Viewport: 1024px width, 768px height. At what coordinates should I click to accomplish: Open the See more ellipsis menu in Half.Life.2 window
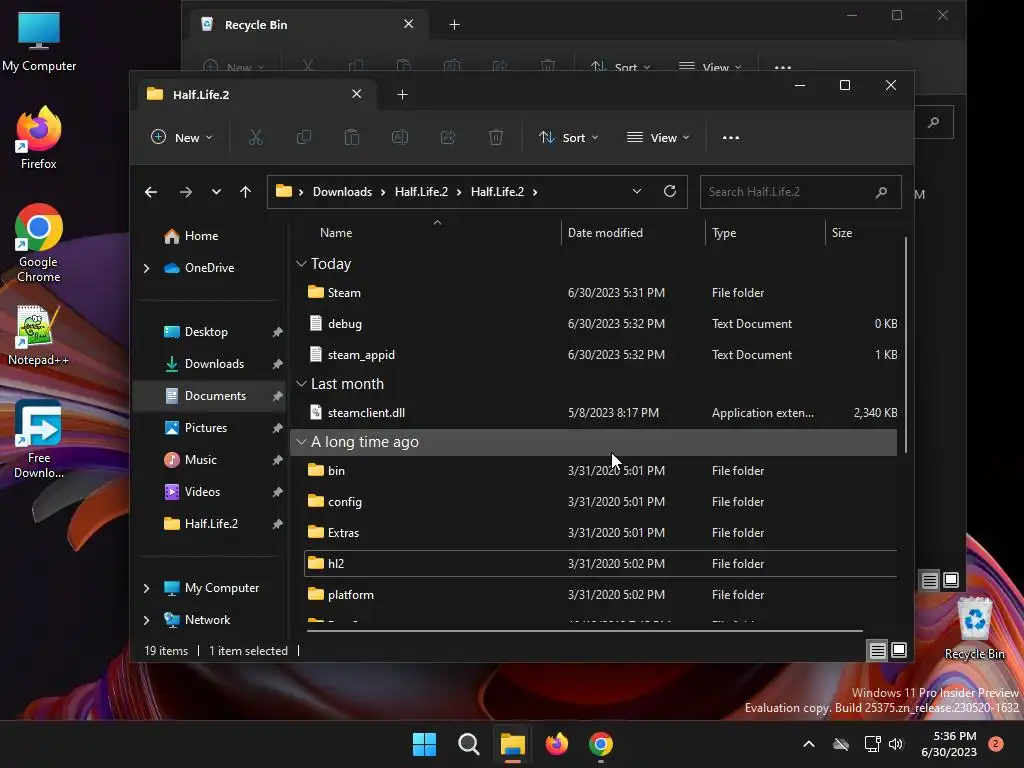pos(731,138)
